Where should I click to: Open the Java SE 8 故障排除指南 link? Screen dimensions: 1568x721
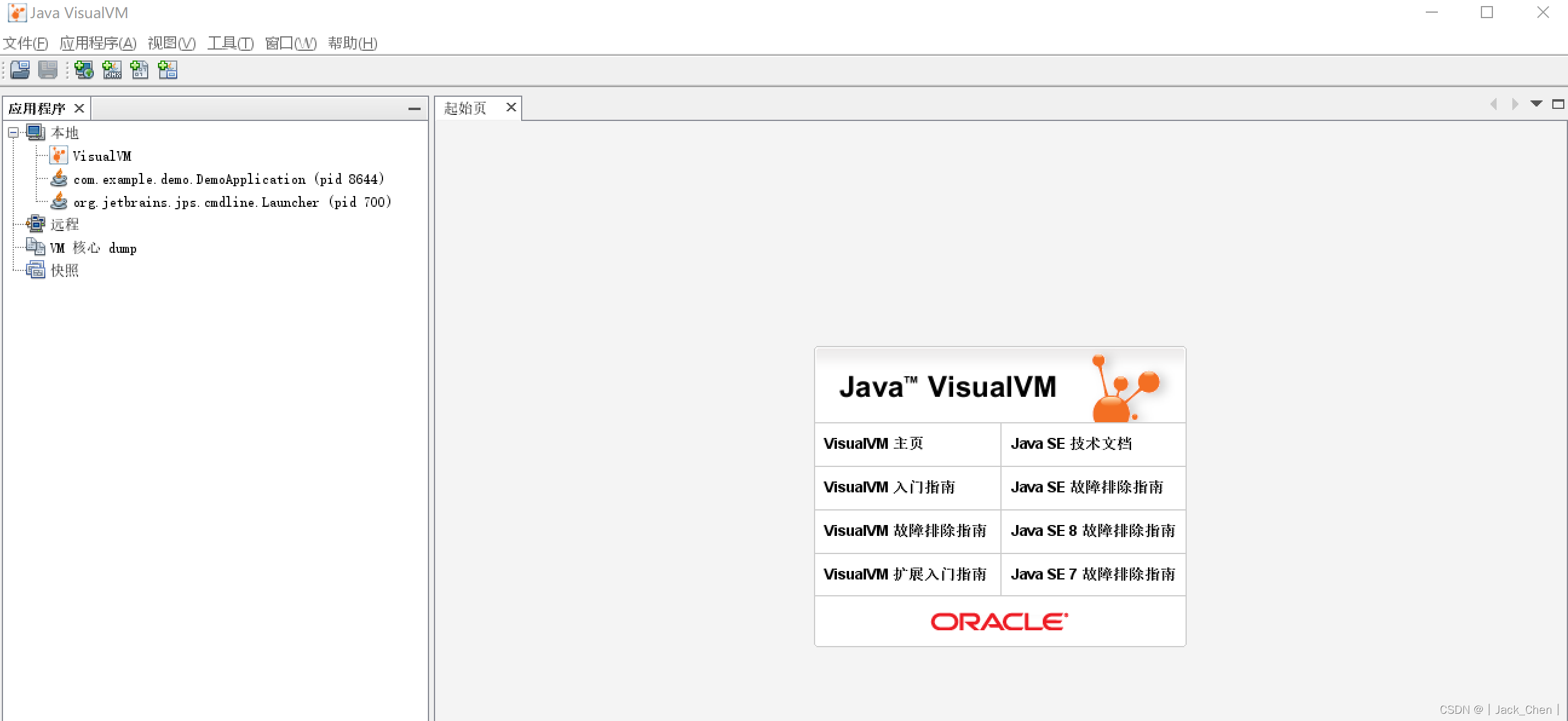pos(1092,530)
